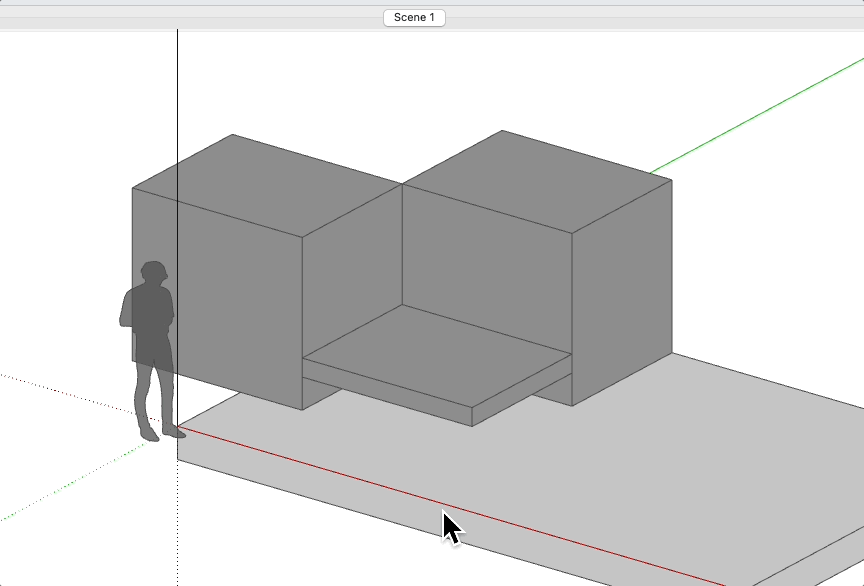Switch to the Scene 1 tab
Screen dimensions: 864x586
click(414, 18)
